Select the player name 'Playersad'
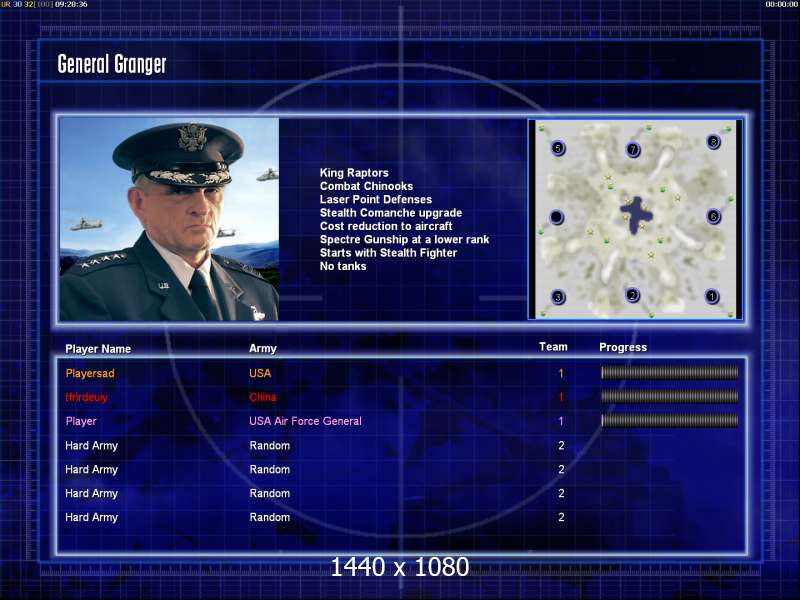 tap(90, 373)
